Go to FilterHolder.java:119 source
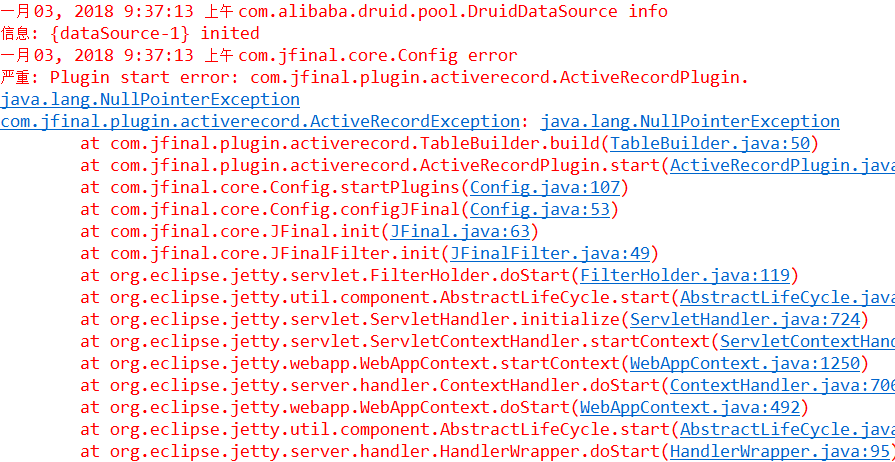This screenshot has width=895, height=462. (x=684, y=276)
